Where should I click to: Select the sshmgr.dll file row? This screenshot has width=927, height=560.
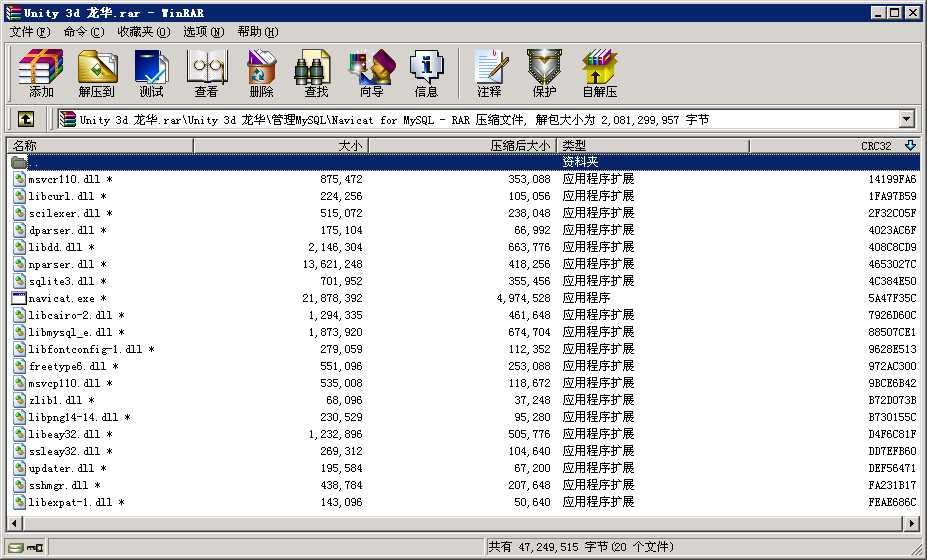[464, 485]
